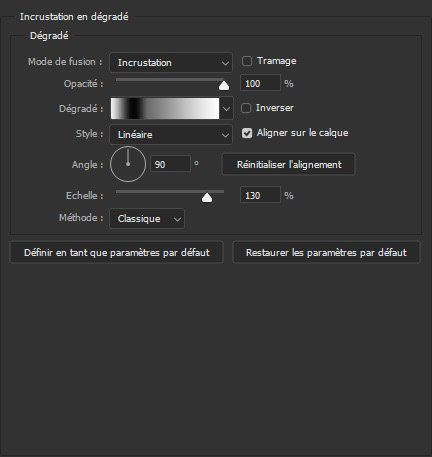Open the Style dropdown set to Linéaire
The height and width of the screenshot is (457, 432).
(x=171, y=134)
